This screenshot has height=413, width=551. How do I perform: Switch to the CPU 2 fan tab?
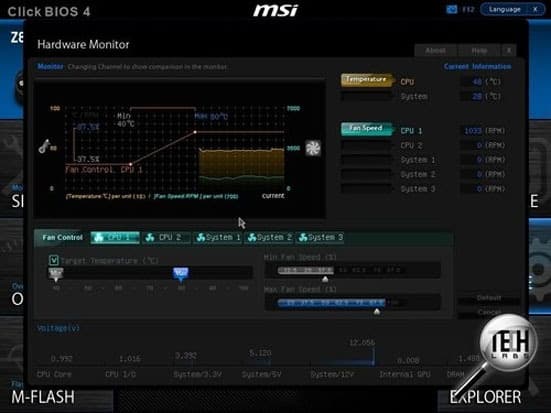(166, 238)
